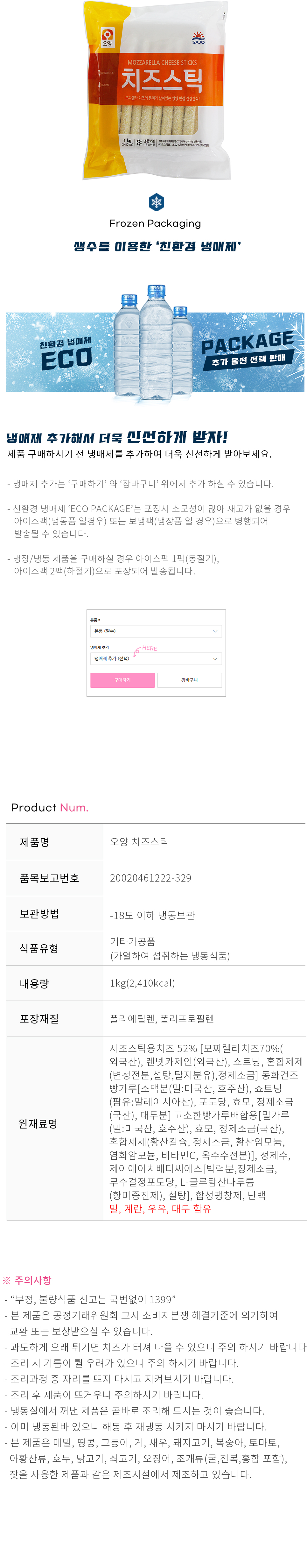
Task: Click the 품목보고번호 20020461222-329 value
Action: [x=151, y=878]
